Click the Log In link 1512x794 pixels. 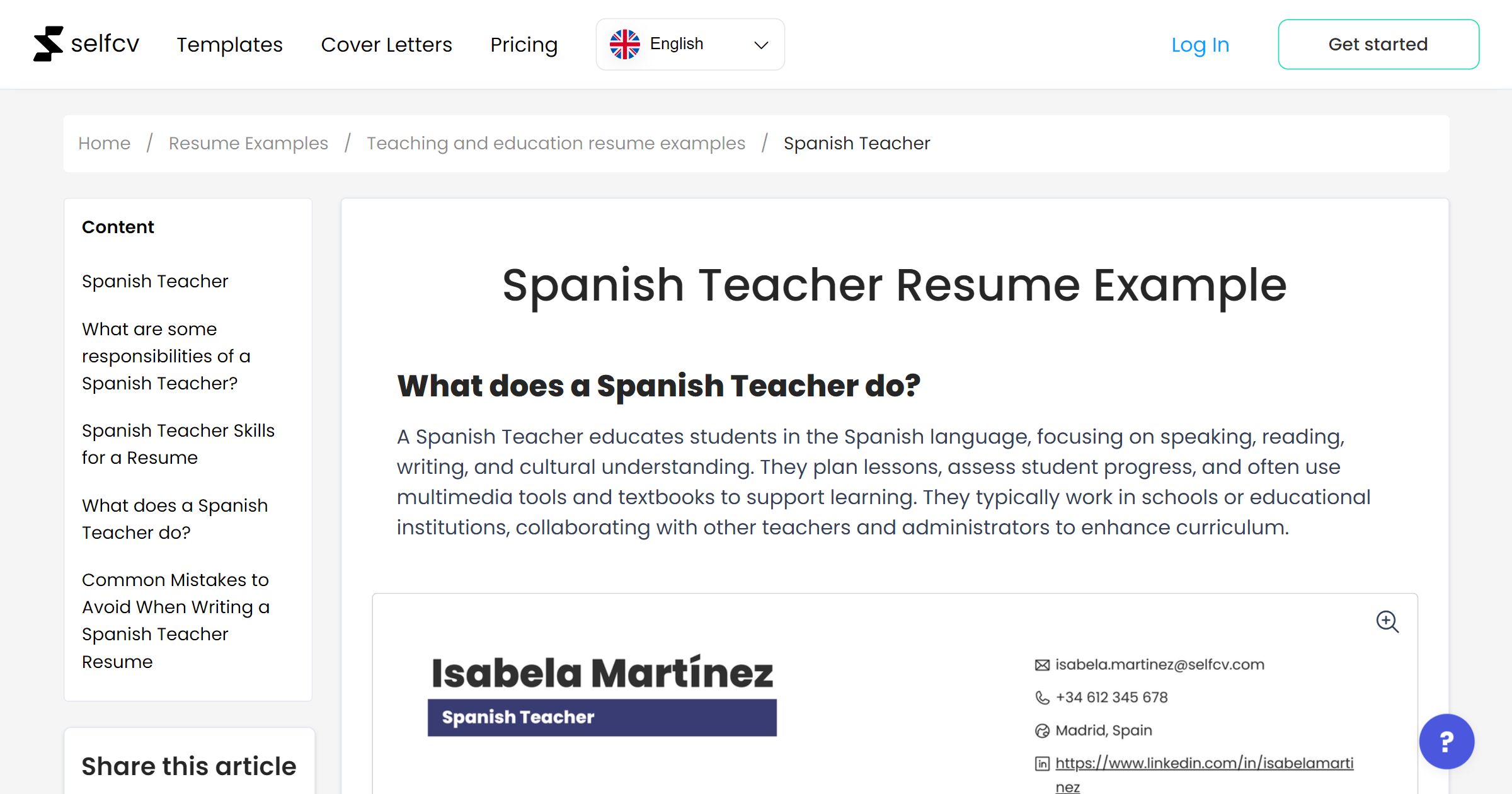pos(1200,44)
